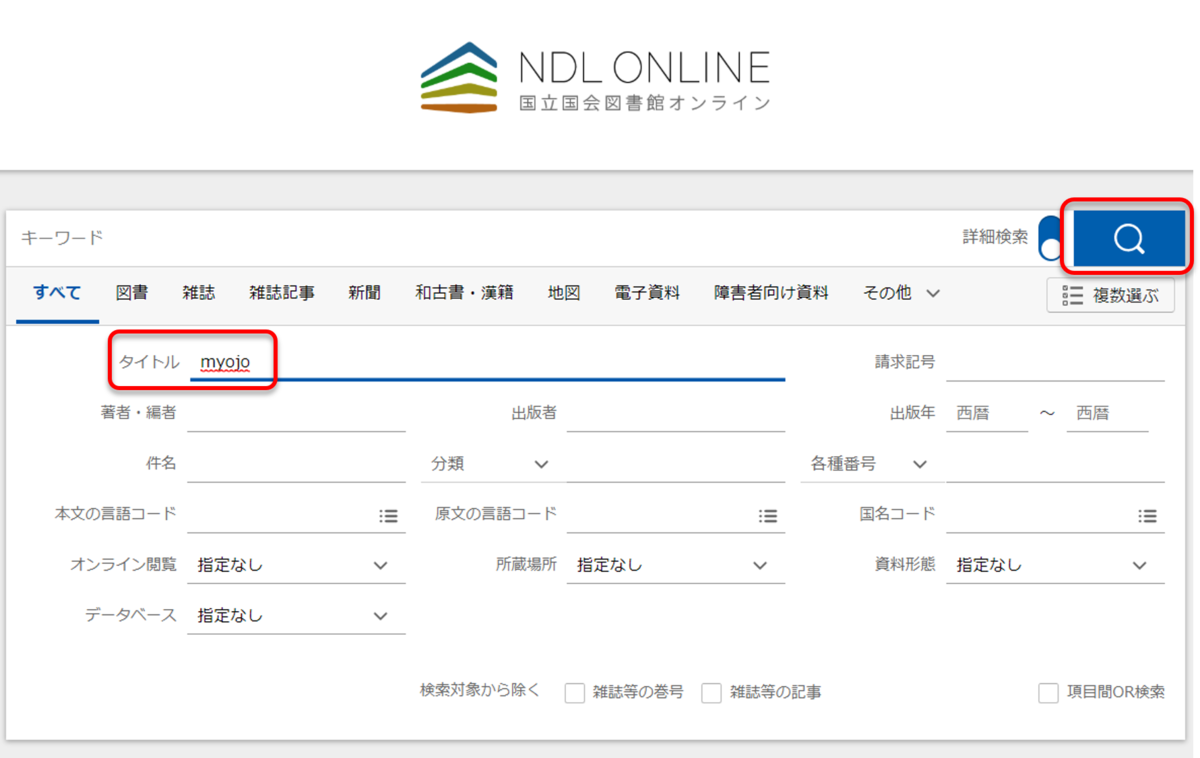Open the NDL ONLINE logo home link
Viewport: 1200px width, 758px height.
(596, 77)
